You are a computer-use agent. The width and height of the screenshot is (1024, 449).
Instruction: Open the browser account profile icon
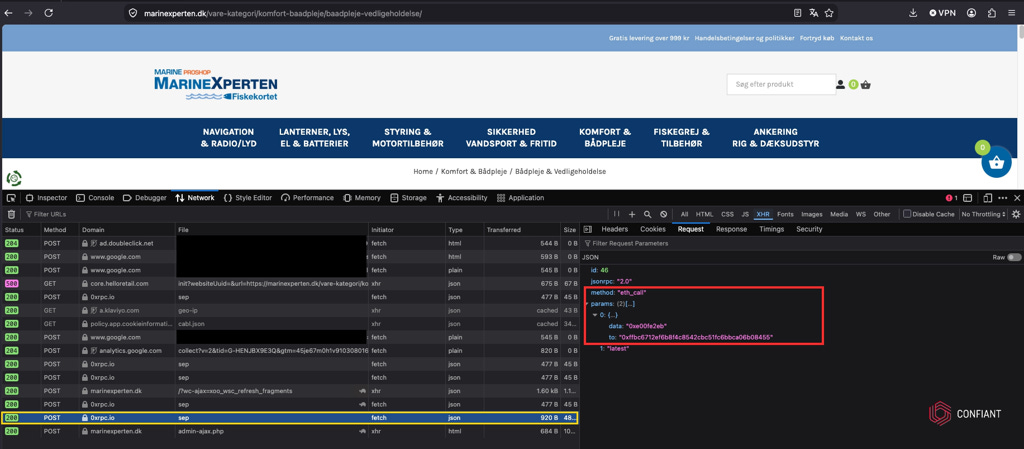972,12
